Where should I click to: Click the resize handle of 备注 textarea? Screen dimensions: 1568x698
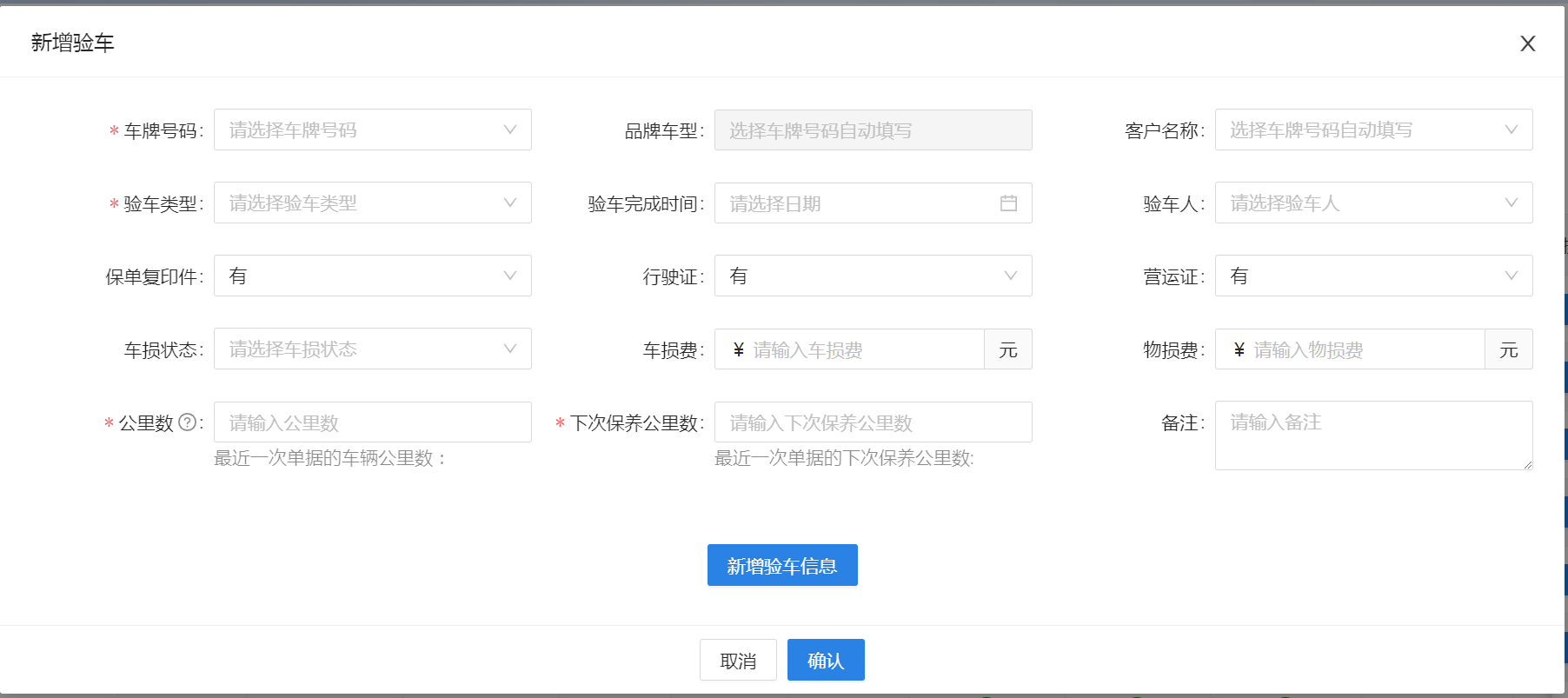[1527, 465]
